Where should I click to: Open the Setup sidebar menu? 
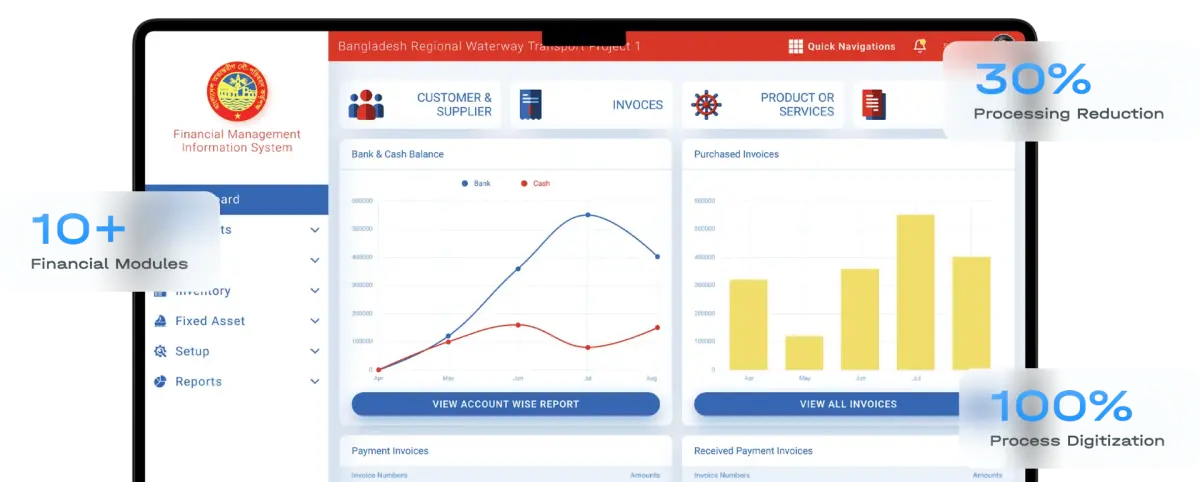(x=237, y=351)
